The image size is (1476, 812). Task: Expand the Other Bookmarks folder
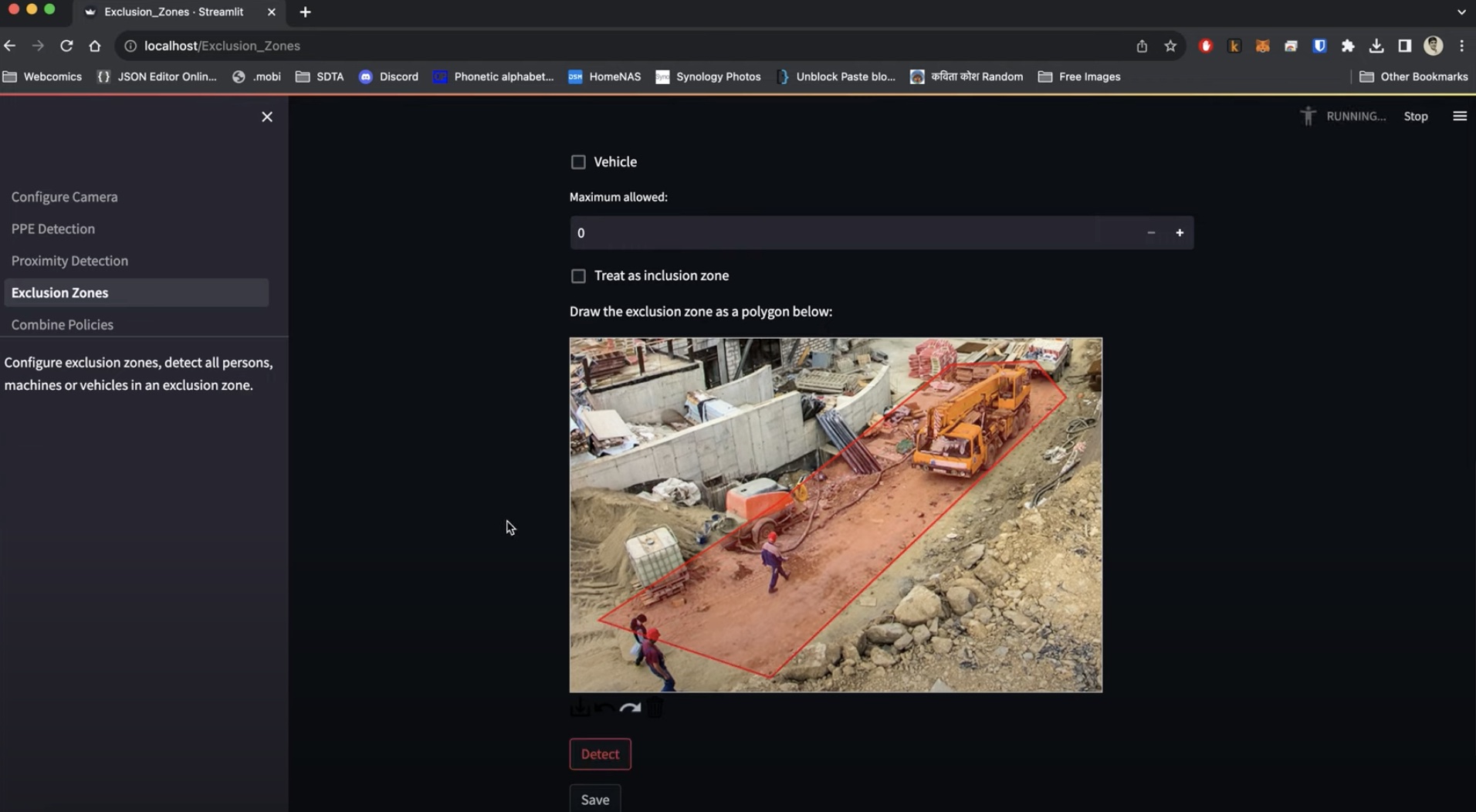pos(1413,76)
